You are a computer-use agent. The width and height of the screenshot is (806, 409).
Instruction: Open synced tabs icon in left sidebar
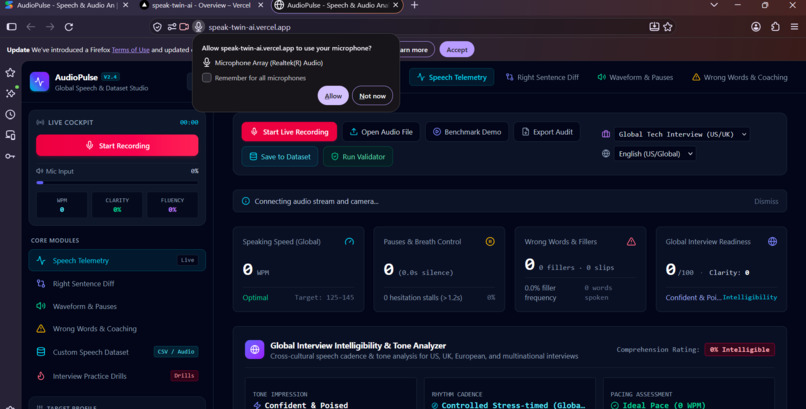pos(10,135)
